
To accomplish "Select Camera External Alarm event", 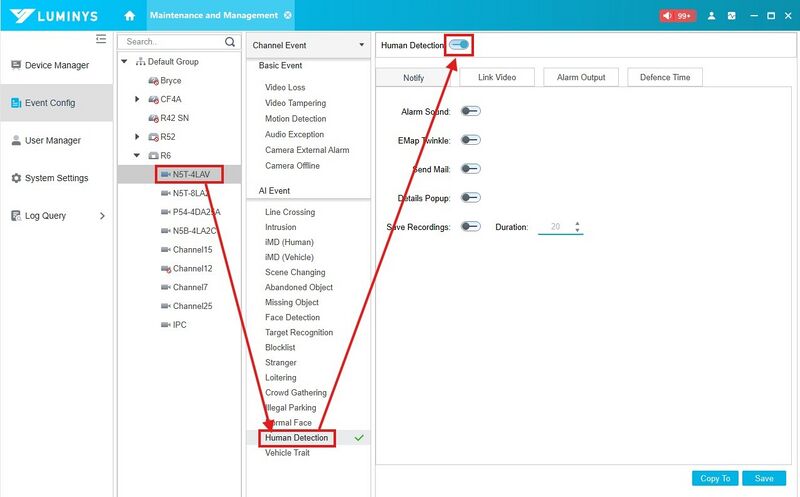I will coord(307,150).
